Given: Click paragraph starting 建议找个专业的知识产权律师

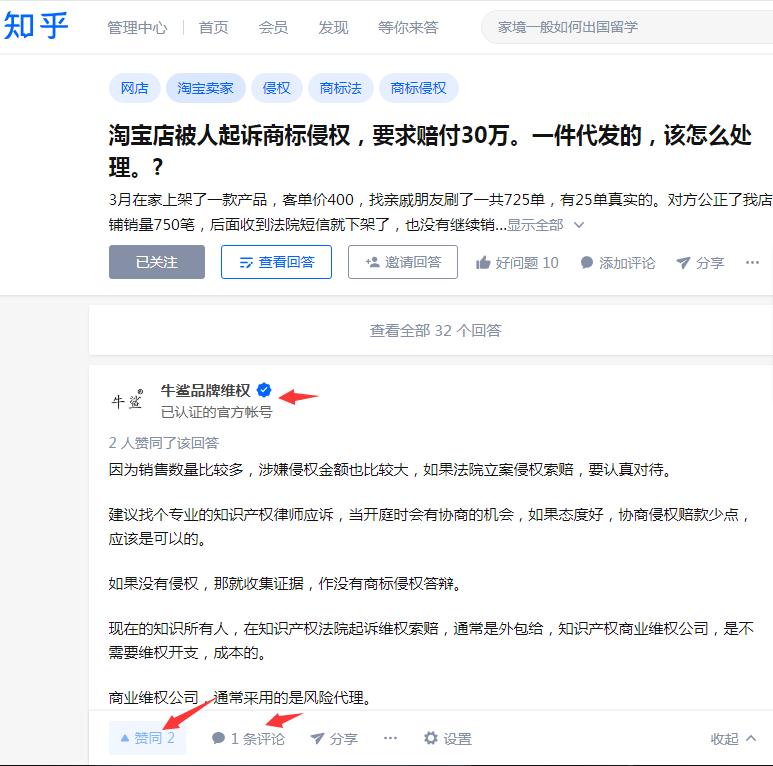Looking at the screenshot, I should [x=429, y=526].
